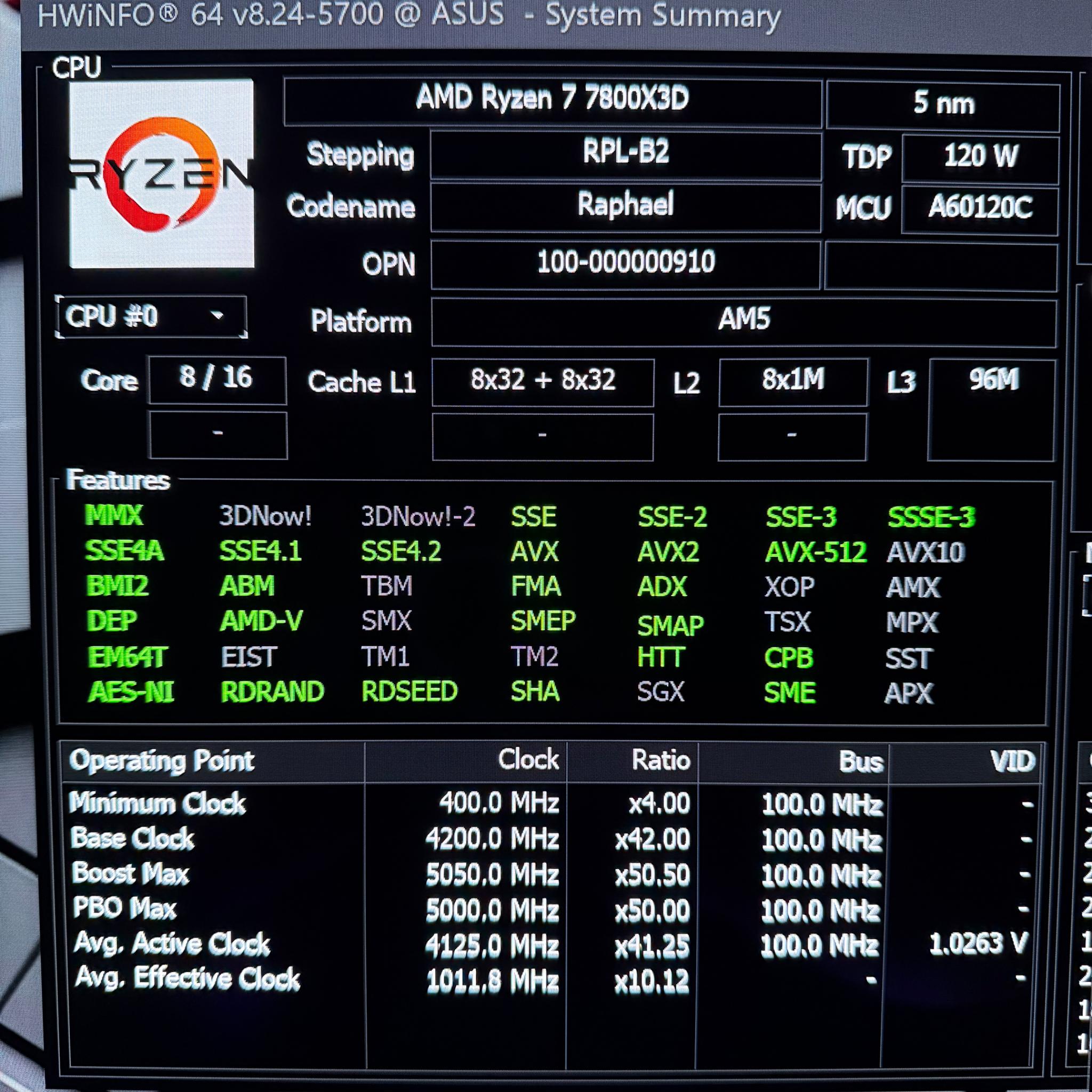Click the RDSEED feature label
This screenshot has width=1092, height=1092.
(x=409, y=691)
